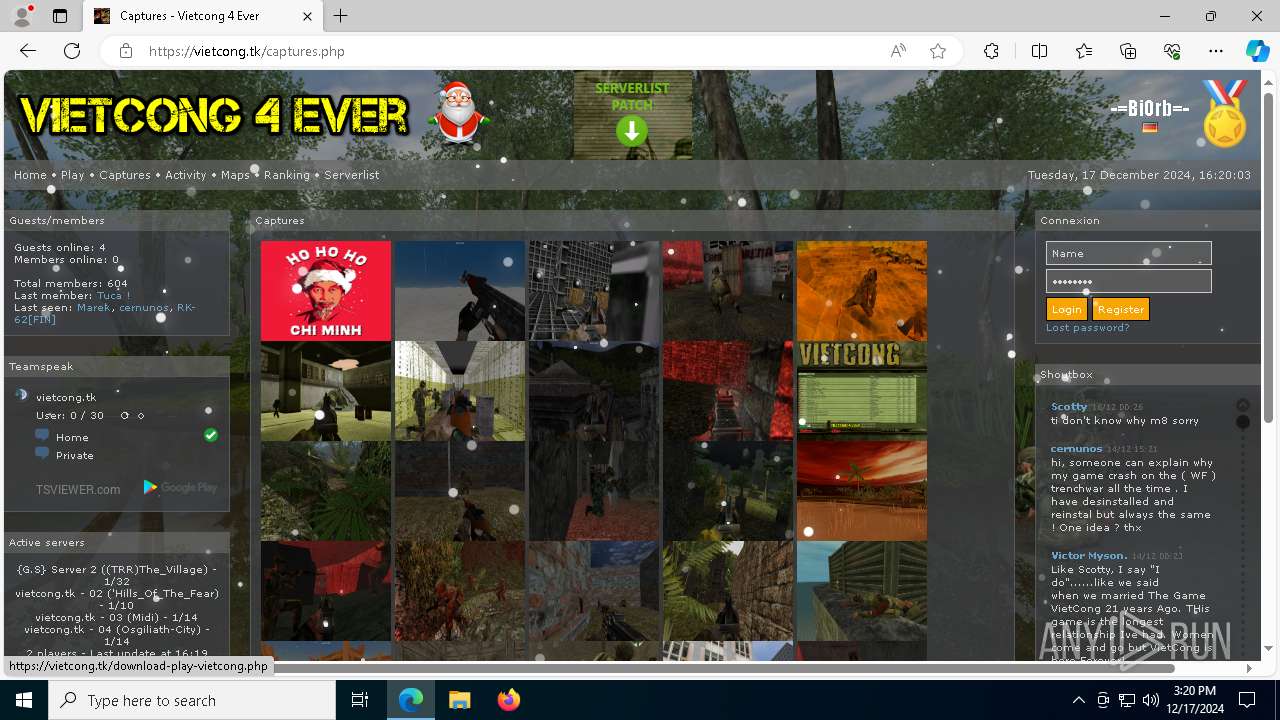
Task: Click the password input field
Action: [x=1128, y=281]
